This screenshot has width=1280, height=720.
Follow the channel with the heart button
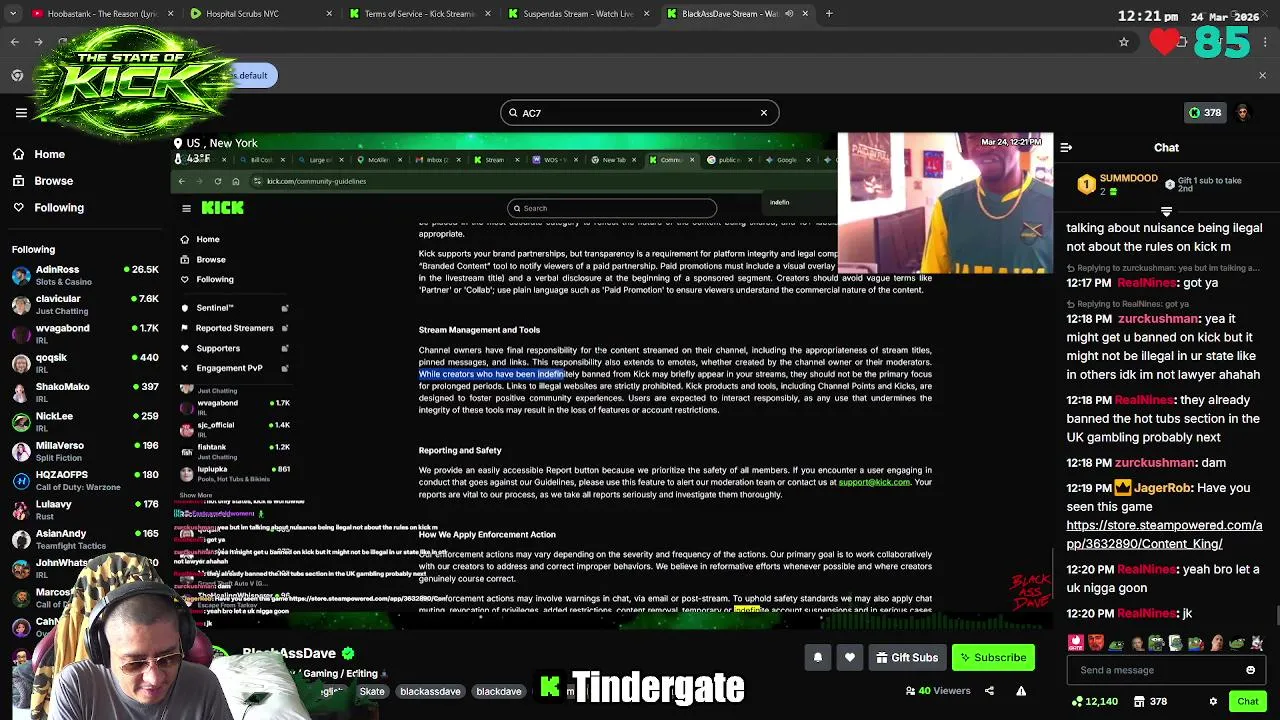click(850, 657)
